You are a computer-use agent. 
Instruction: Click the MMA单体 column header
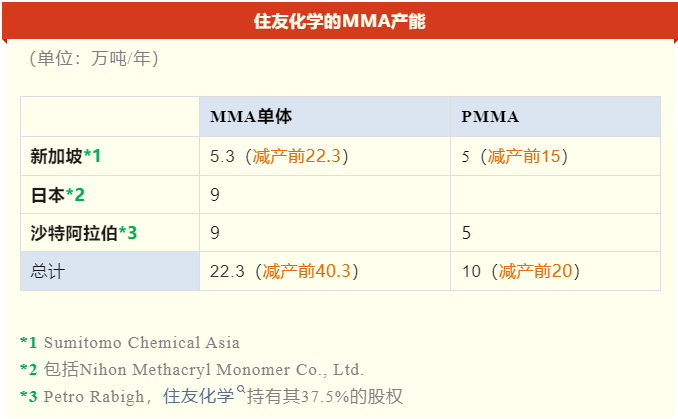coord(325,117)
